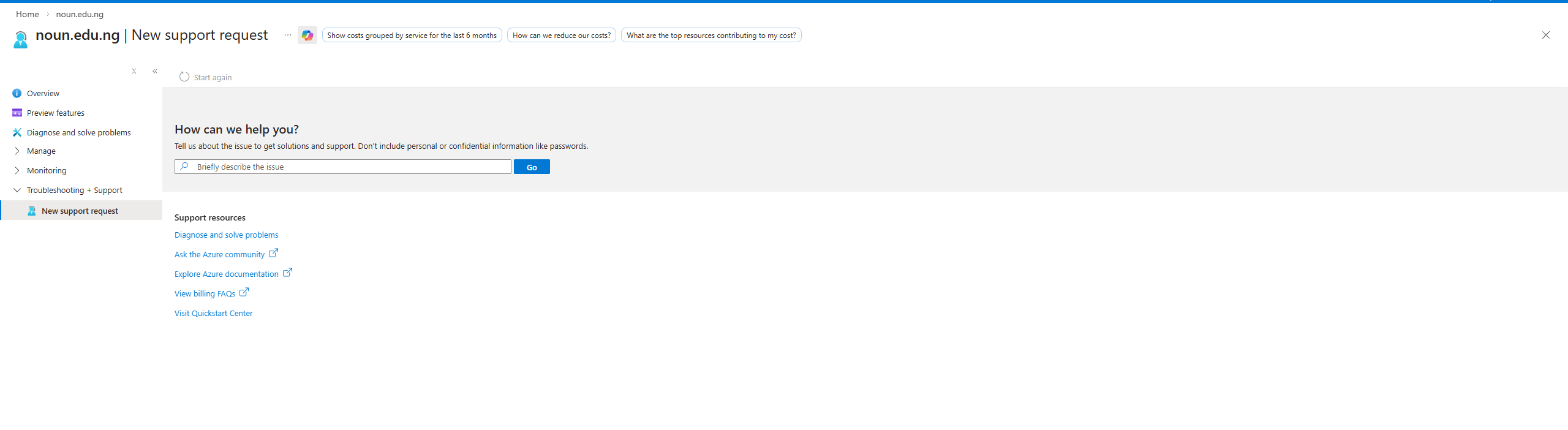Open View billing FAQs link

click(205, 293)
